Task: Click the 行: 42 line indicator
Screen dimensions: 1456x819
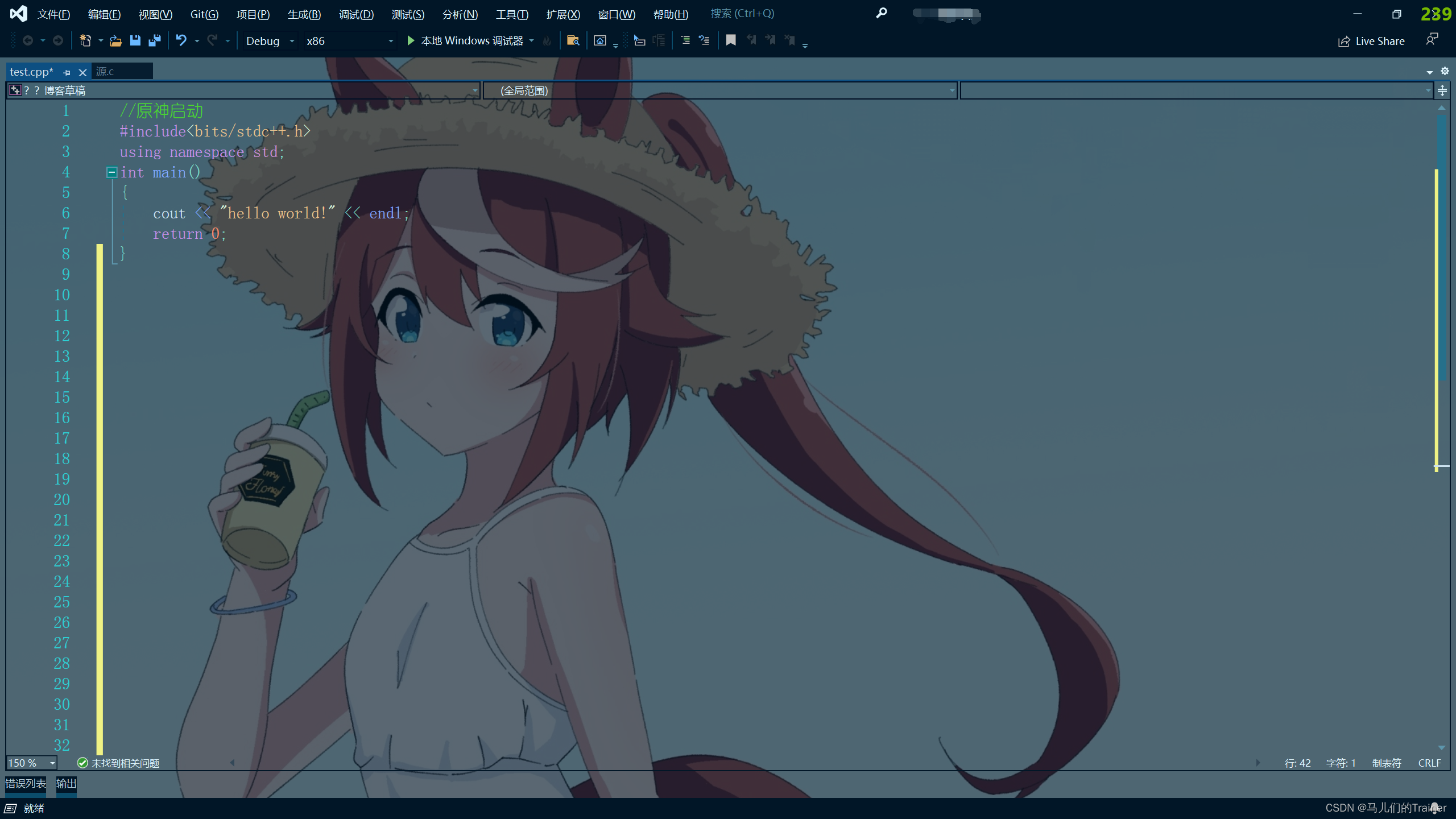Action: pos(1297,763)
